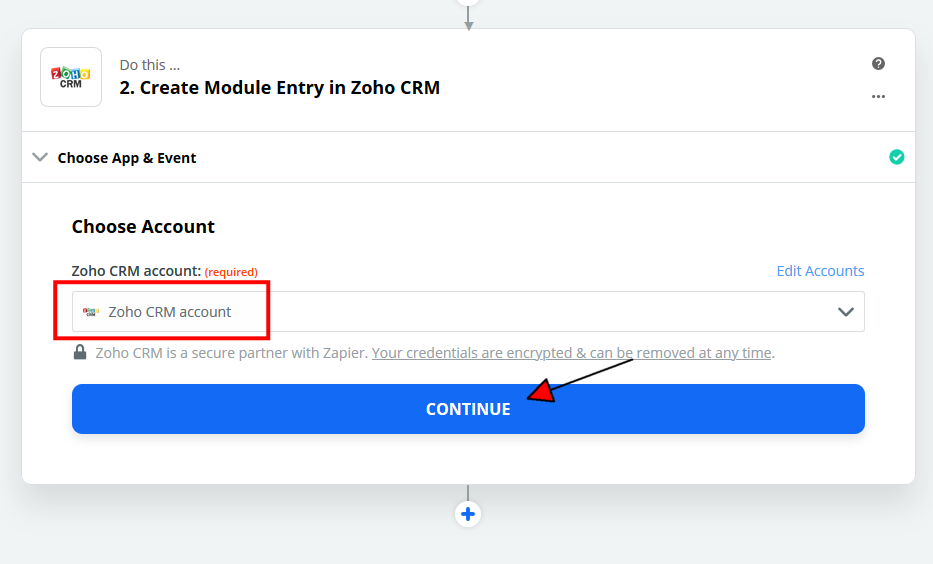Open the credentials encrypted link
The height and width of the screenshot is (564, 933).
click(x=572, y=353)
